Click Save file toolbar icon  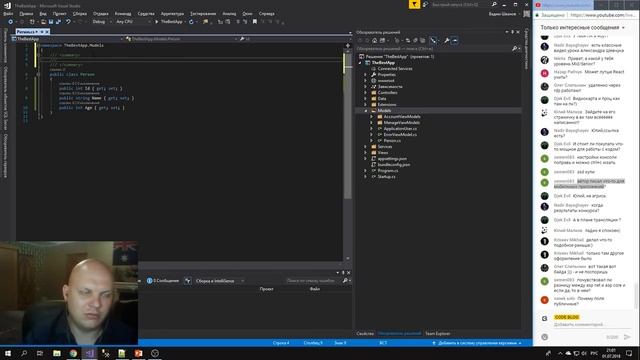coord(51,22)
